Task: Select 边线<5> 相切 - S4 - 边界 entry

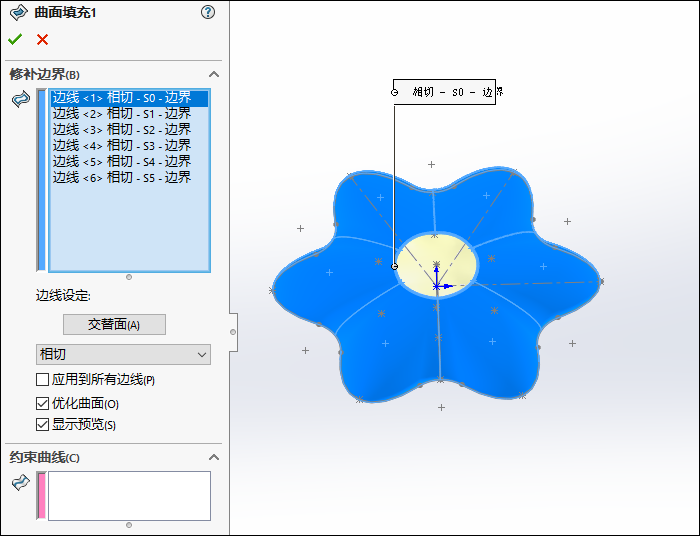Action: click(129, 162)
